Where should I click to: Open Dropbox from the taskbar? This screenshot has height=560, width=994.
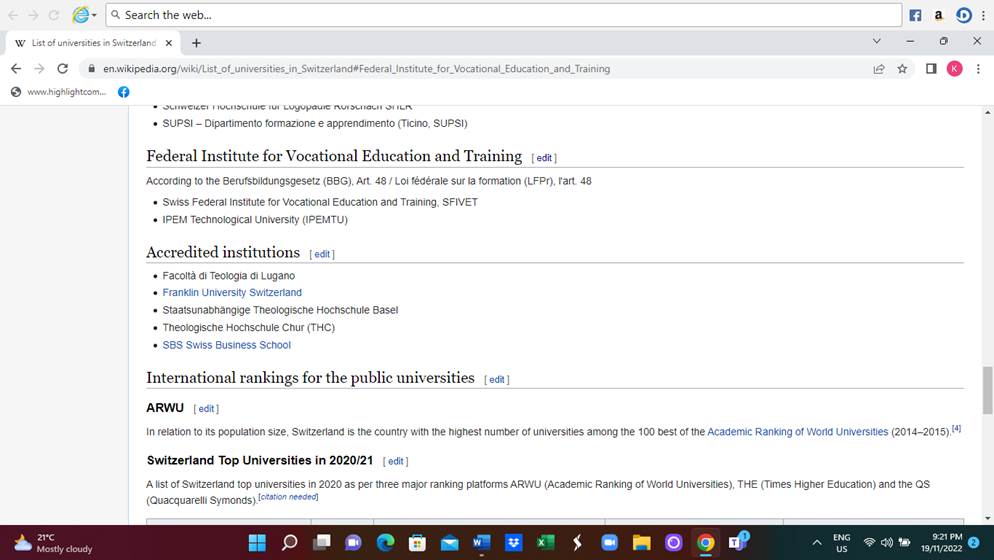(x=513, y=543)
